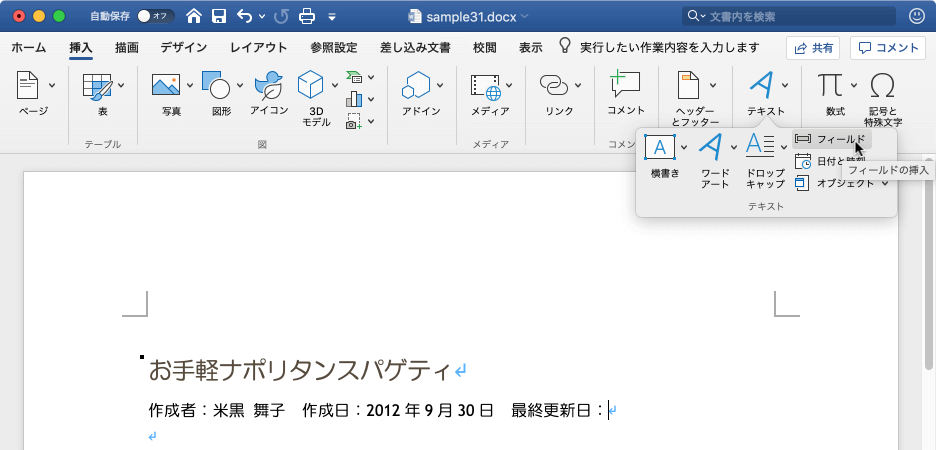Click the vertical scrollbar of the document
936x450 pixels.
931,263
